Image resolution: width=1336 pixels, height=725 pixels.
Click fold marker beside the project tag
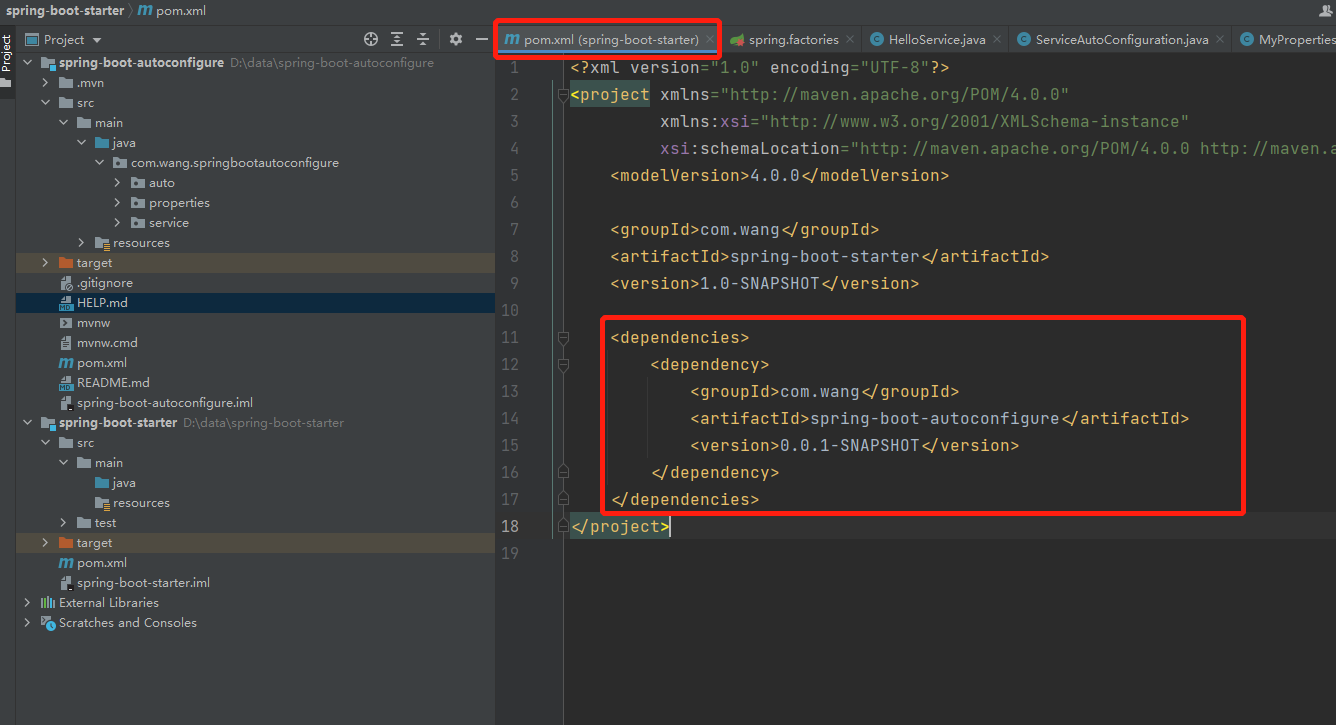pos(563,95)
